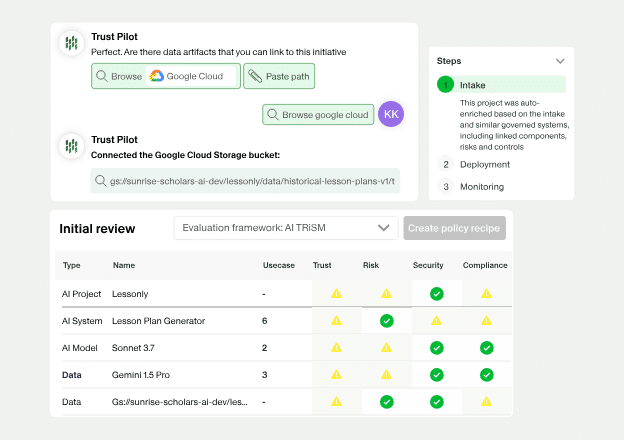Click Lessonly row Risk warning icon
The height and width of the screenshot is (440, 624).
click(x=386, y=294)
